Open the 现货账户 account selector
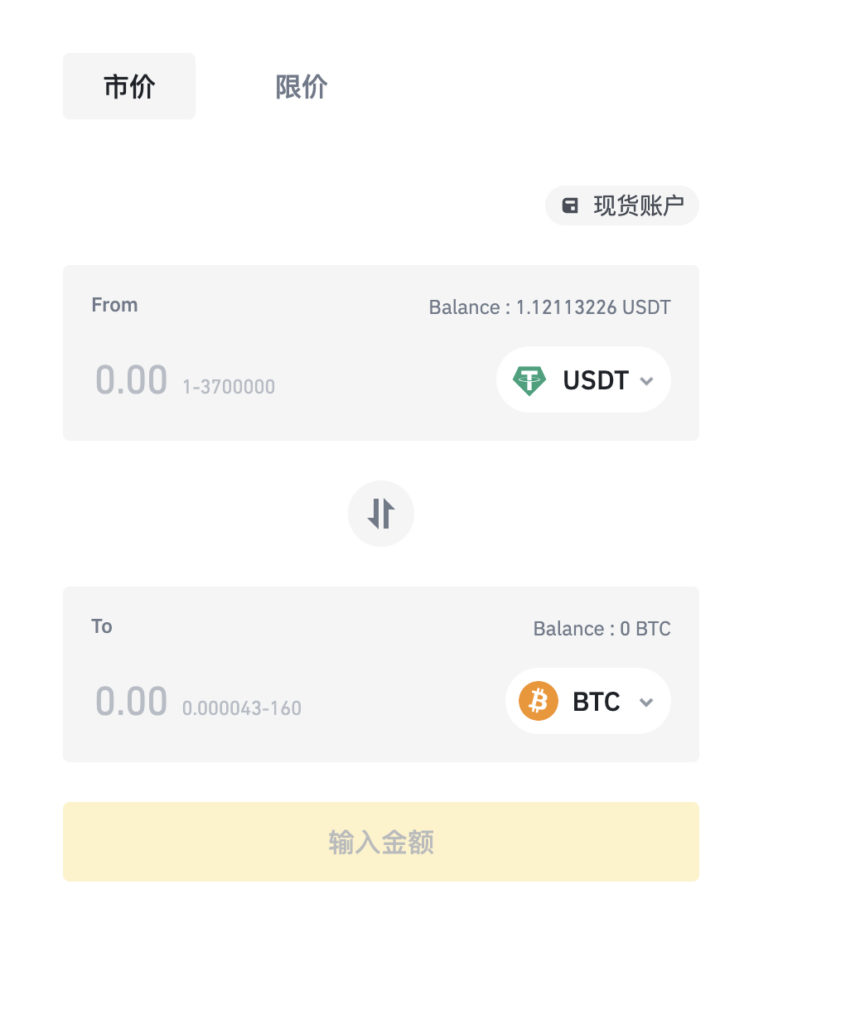This screenshot has width=865, height=1024. pos(622,206)
